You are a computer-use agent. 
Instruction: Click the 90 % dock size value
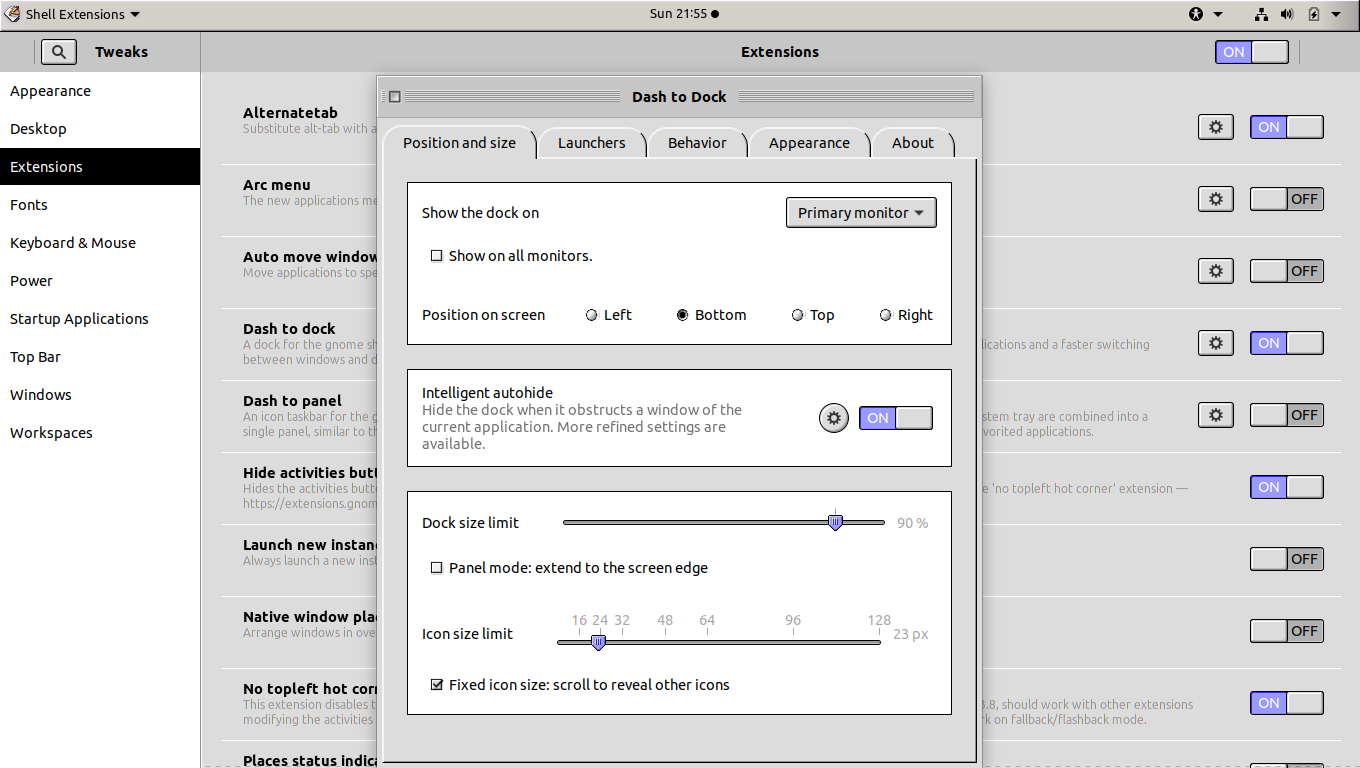point(912,523)
